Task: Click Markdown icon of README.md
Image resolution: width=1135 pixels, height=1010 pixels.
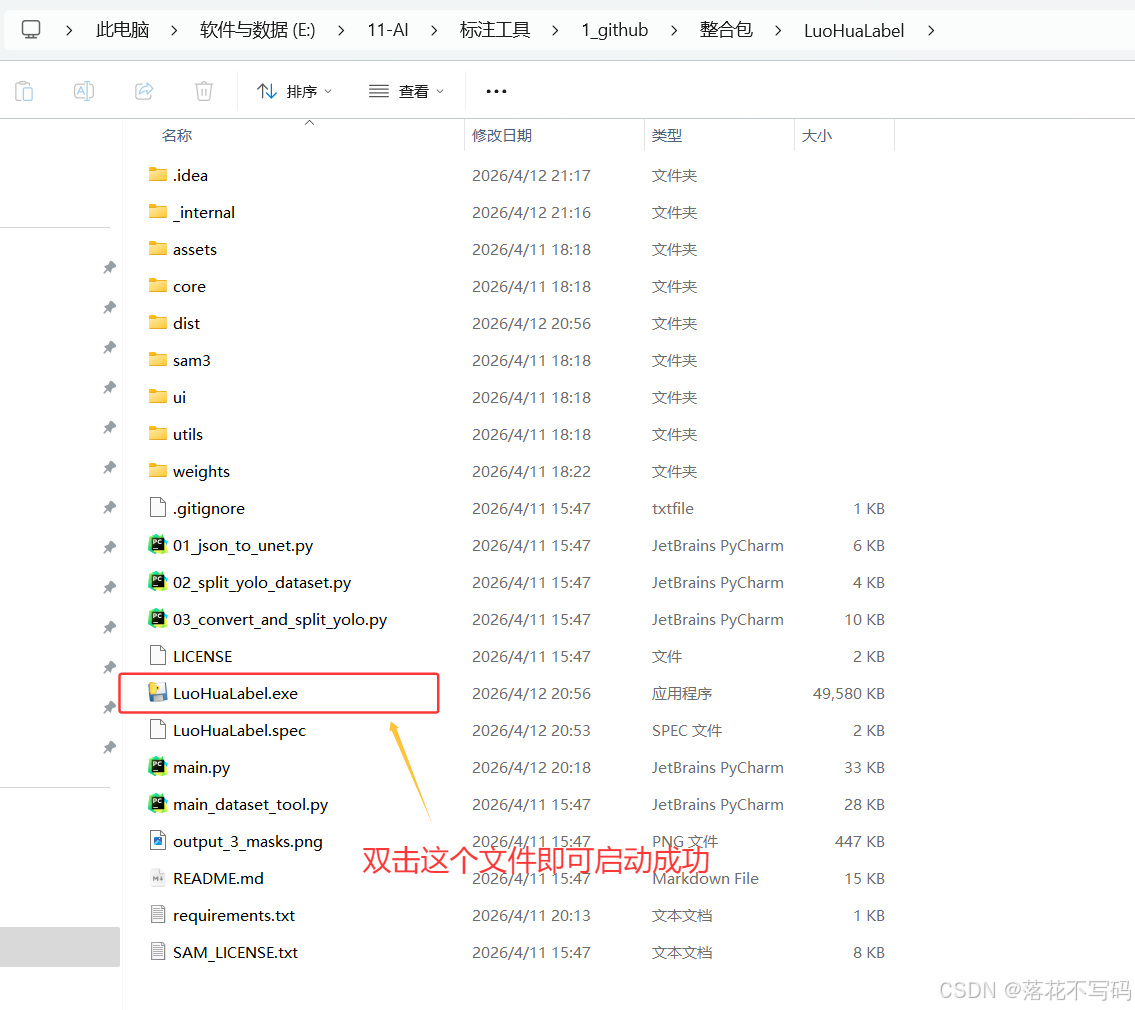Action: [x=158, y=878]
